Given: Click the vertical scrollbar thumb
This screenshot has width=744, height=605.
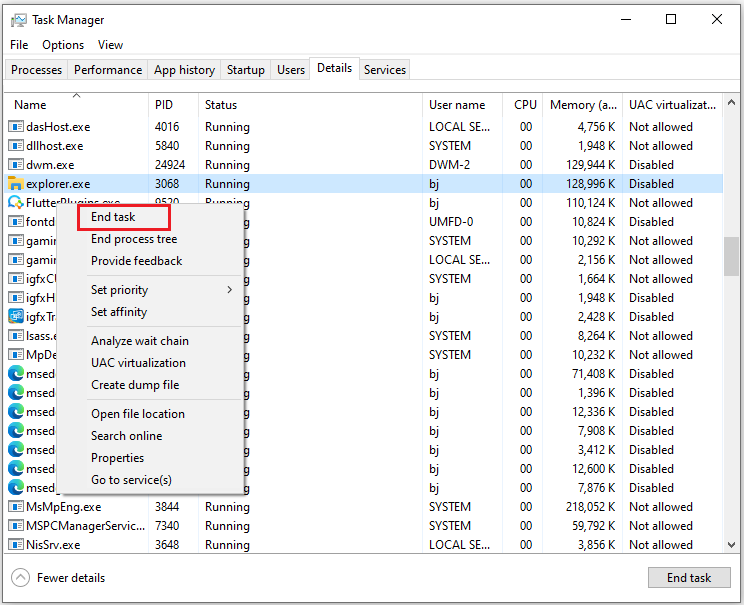Looking at the screenshot, I should point(731,255).
